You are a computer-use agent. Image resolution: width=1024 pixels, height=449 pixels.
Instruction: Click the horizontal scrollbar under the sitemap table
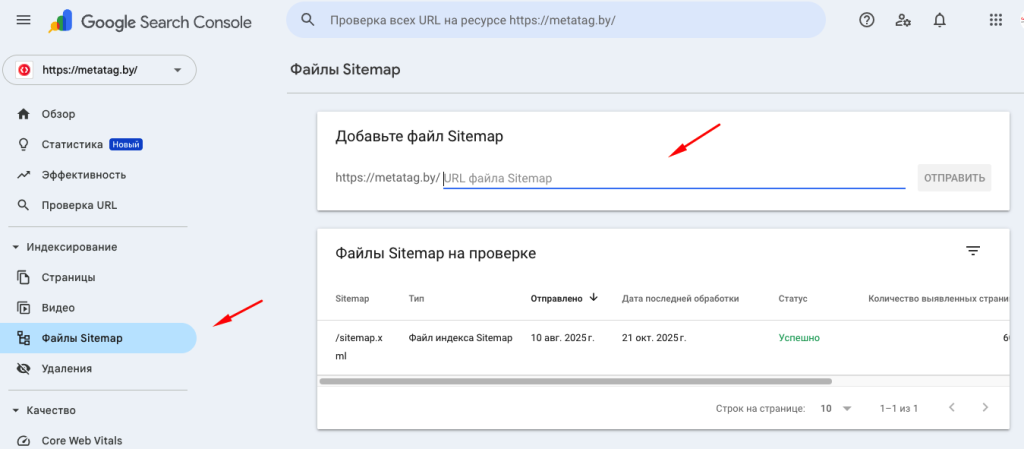[x=575, y=381]
